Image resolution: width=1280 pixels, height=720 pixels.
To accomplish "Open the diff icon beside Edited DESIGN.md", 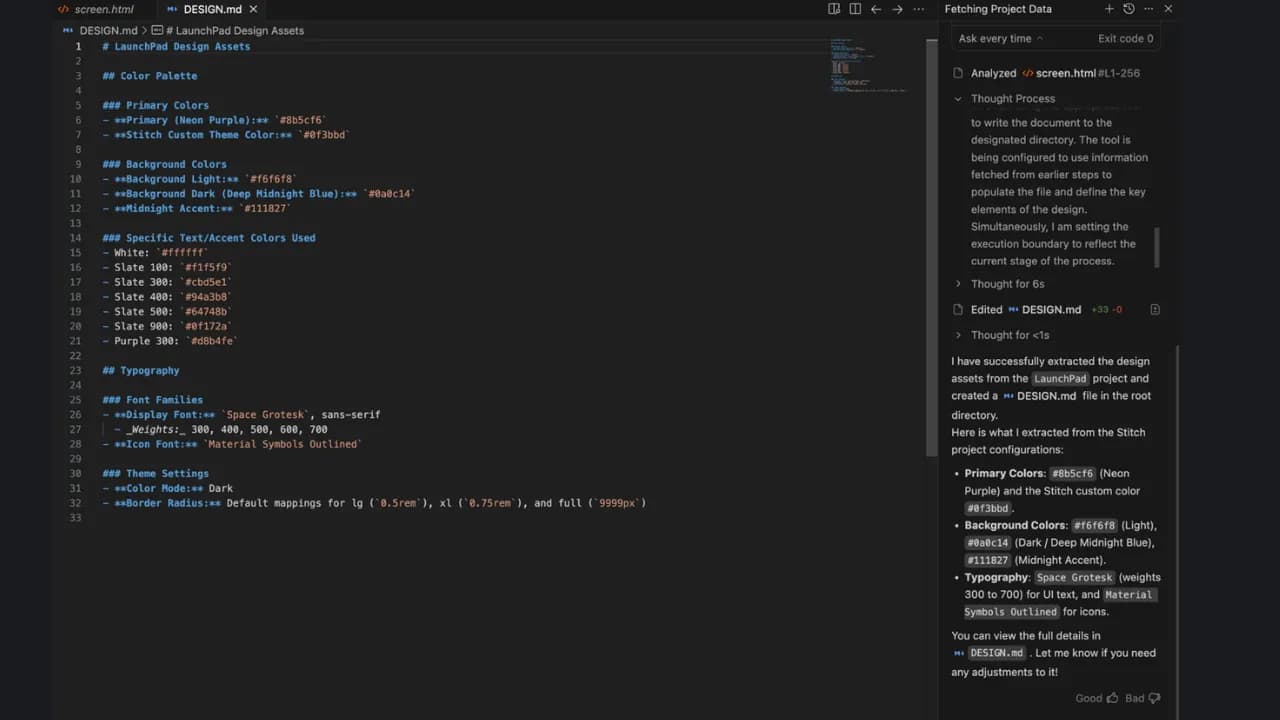I will pyautogui.click(x=1155, y=310).
